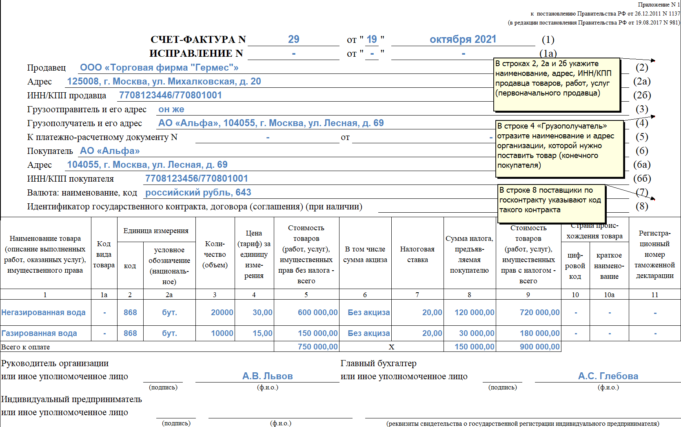Viewport: 681px width, 427px height.
Task: Click the quantity cell showing 20000
Action: [221, 312]
